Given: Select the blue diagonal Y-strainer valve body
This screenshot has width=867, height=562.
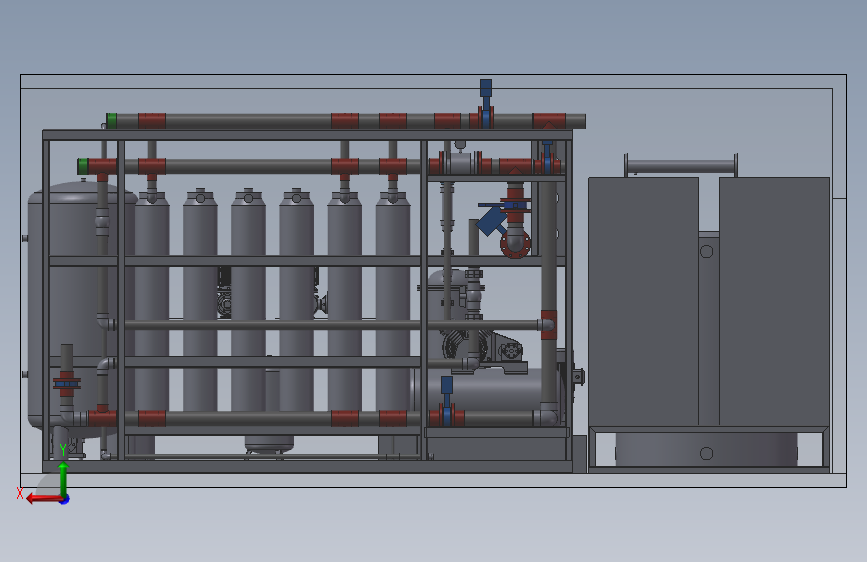Looking at the screenshot, I should pos(490,221).
